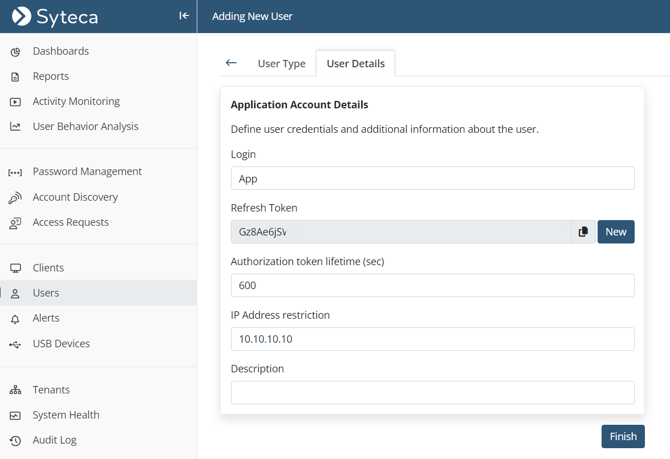Go to Access Requests
Screen dimensions: 670x459
pyautogui.click(x=70, y=222)
